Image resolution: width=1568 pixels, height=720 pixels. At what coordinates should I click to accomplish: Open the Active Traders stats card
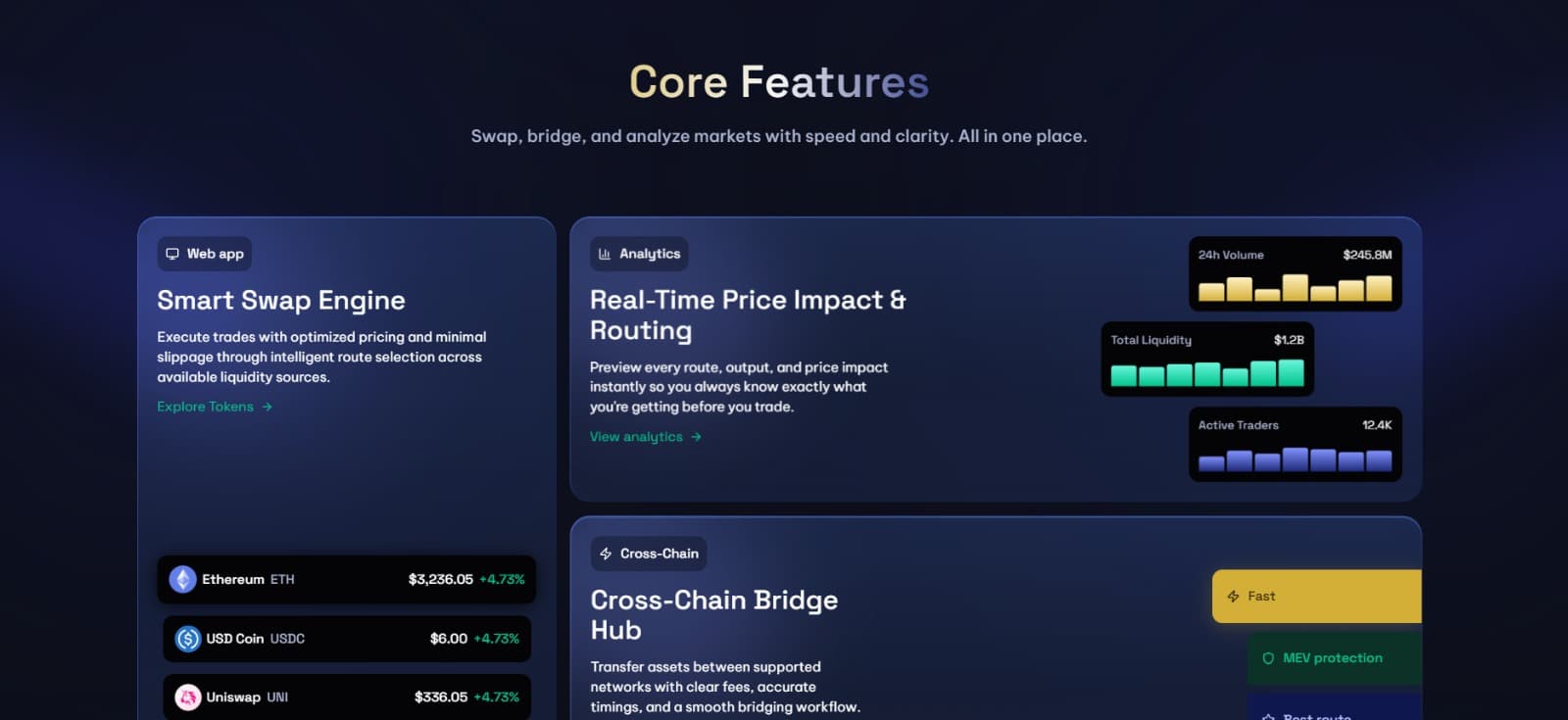tap(1295, 444)
